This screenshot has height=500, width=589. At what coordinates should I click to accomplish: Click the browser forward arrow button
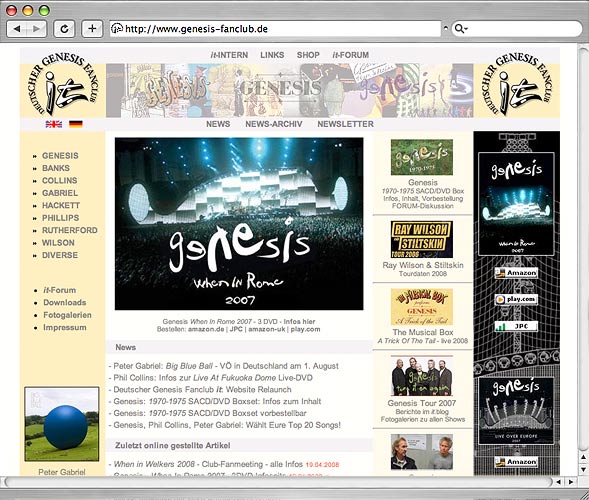(x=37, y=29)
